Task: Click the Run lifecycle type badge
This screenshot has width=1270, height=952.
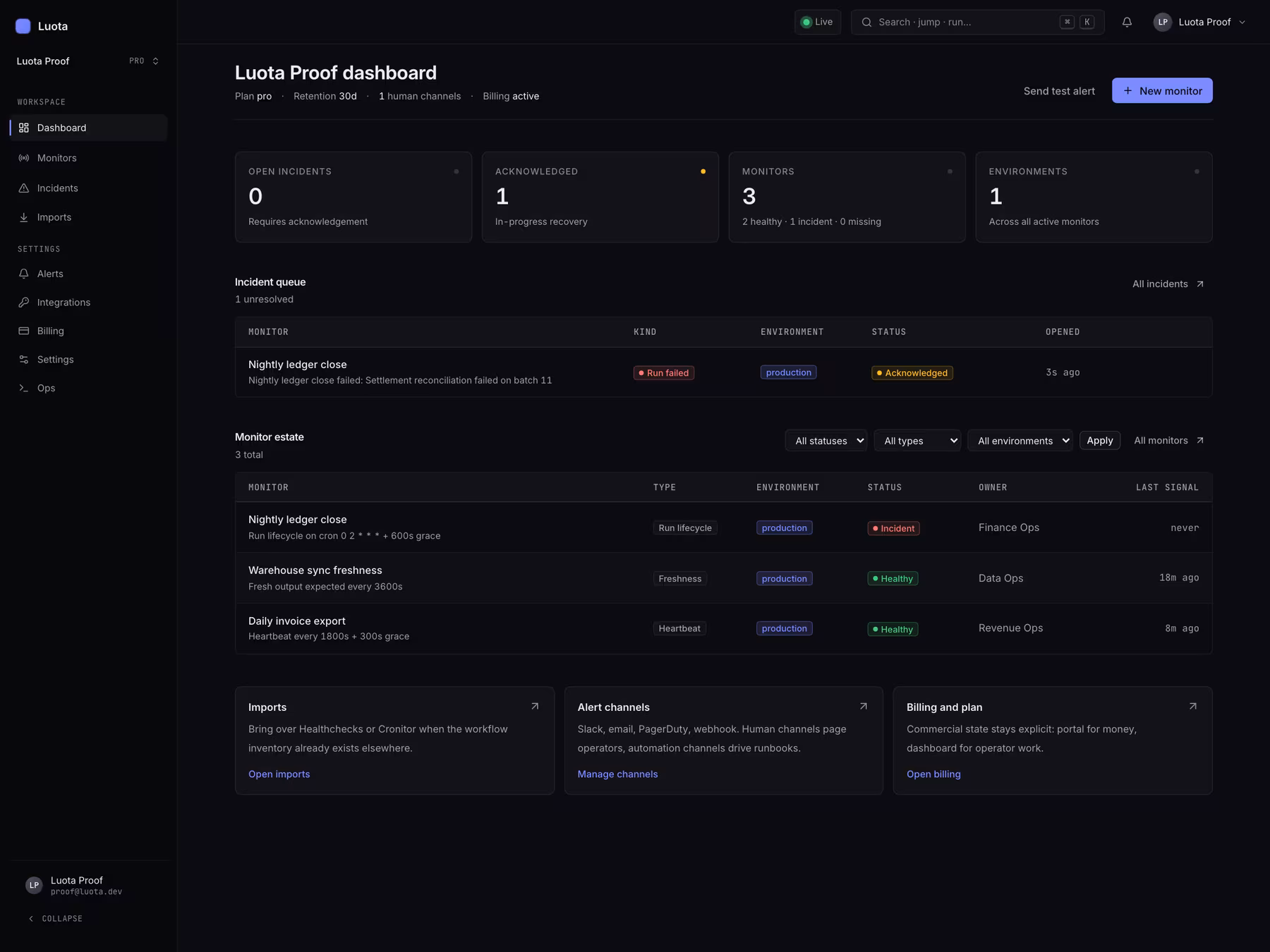Action: click(685, 528)
